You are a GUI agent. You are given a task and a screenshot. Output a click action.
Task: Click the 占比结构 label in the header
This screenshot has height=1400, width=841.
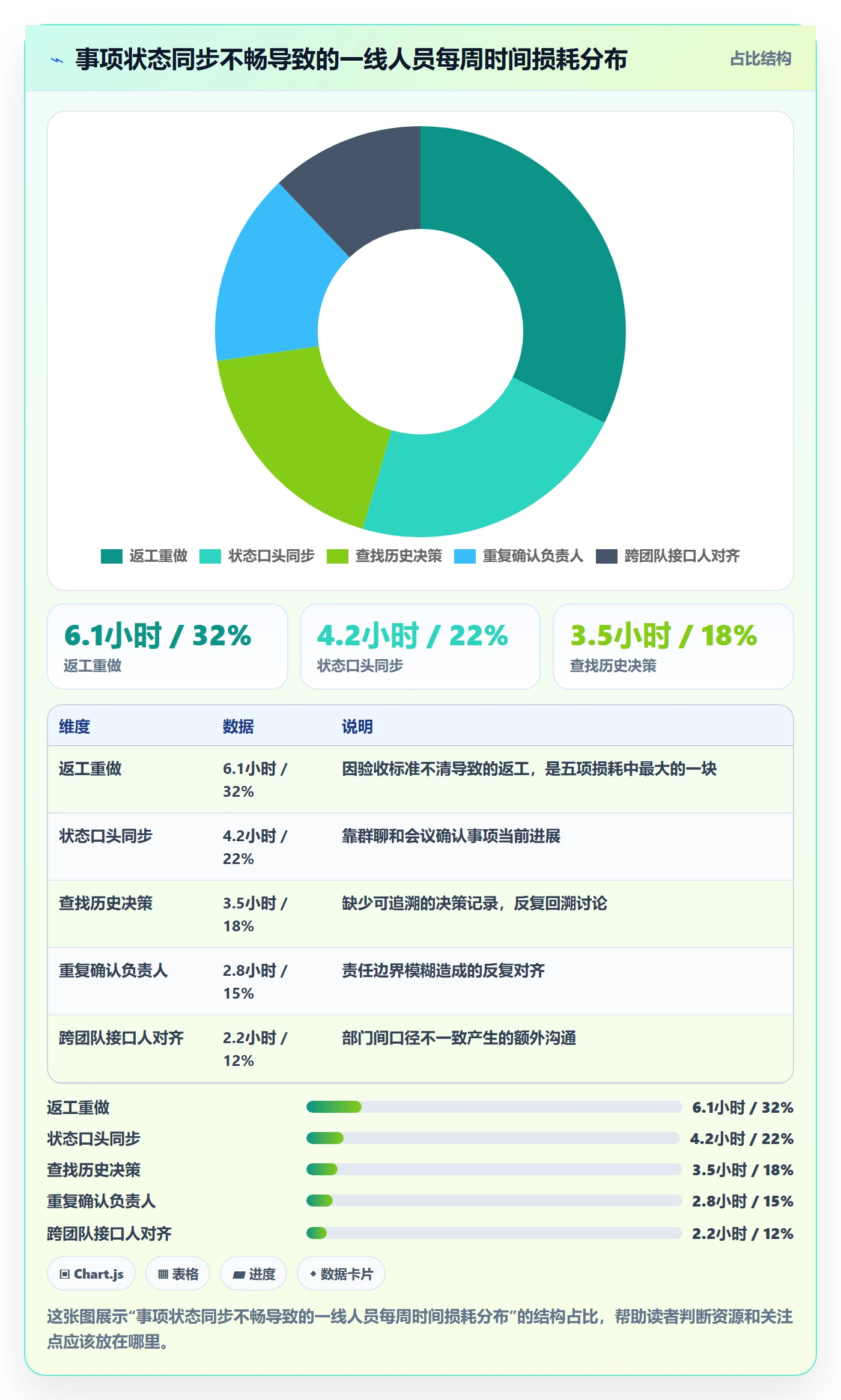click(x=761, y=59)
